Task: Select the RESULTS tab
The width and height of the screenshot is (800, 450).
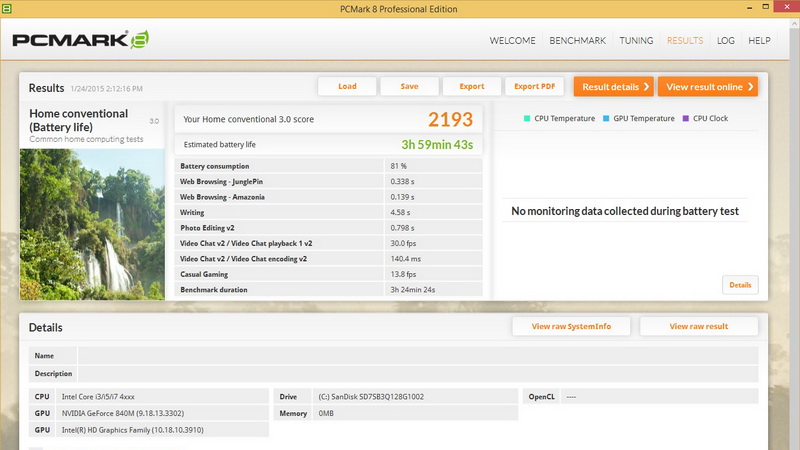Action: click(685, 40)
